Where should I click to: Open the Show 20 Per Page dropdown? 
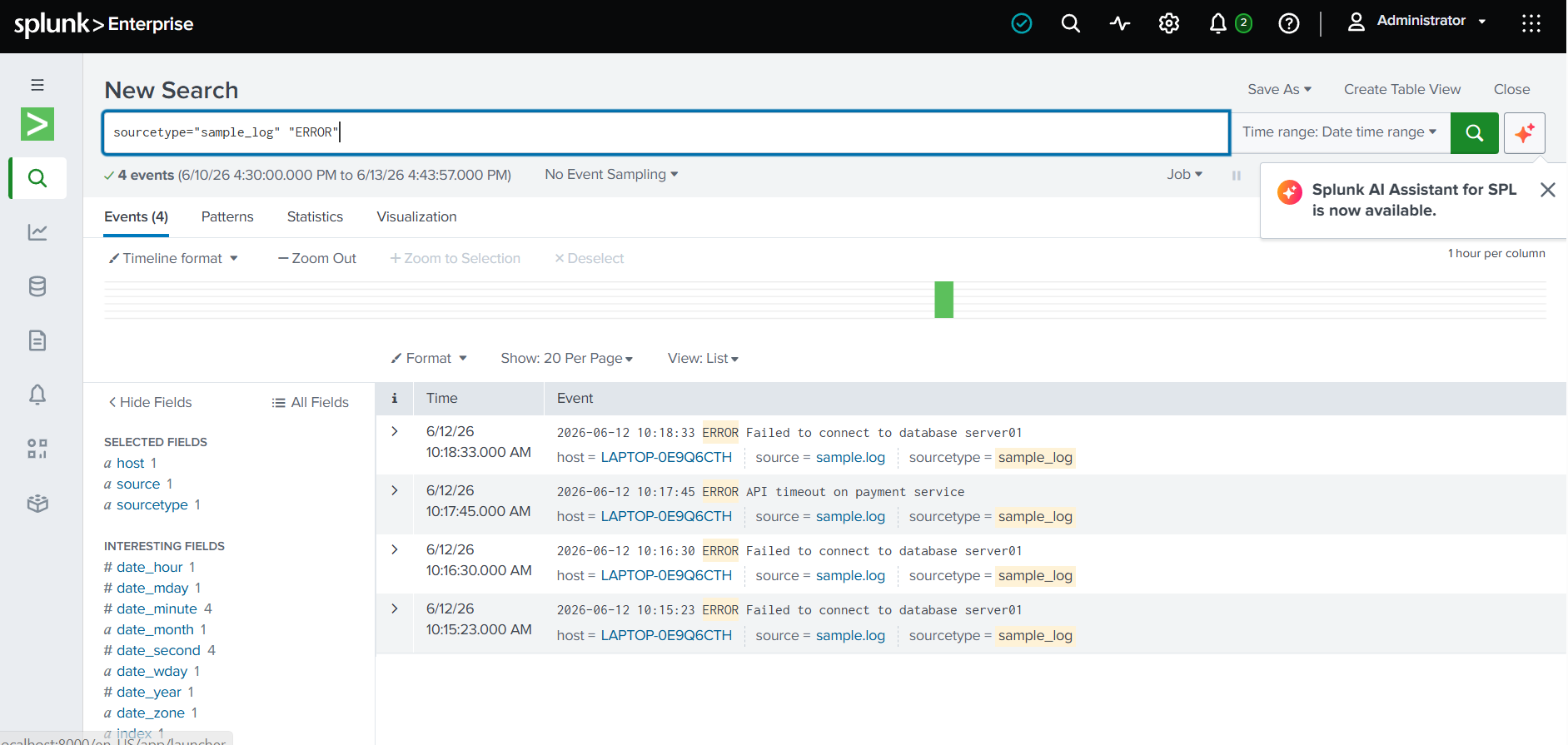tap(566, 358)
